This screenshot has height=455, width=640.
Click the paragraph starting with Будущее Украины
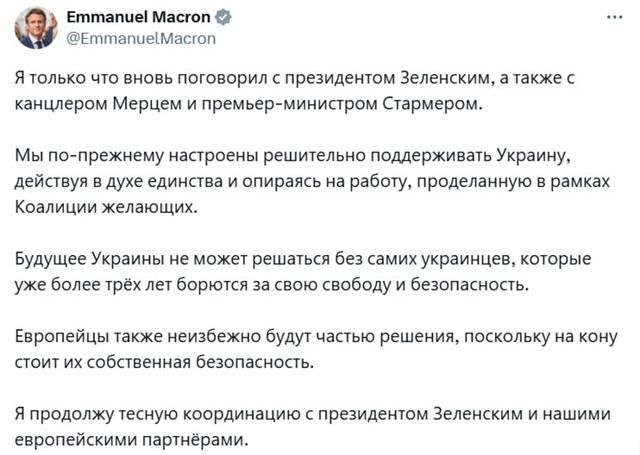[x=303, y=272]
